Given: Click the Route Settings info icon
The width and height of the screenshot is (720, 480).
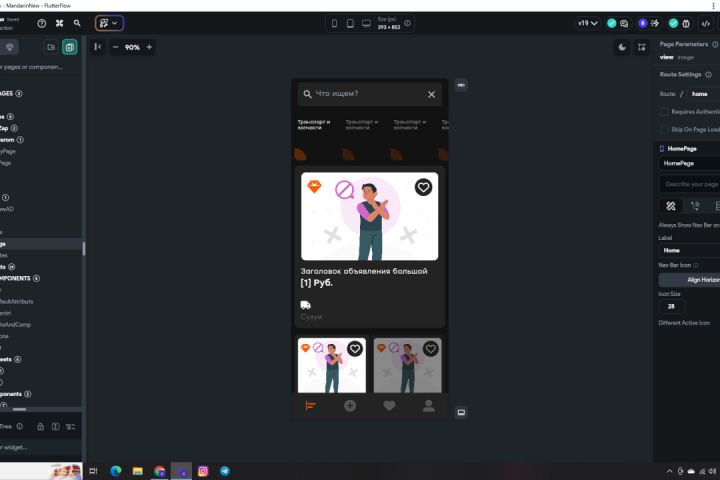Looking at the screenshot, I should [709, 74].
